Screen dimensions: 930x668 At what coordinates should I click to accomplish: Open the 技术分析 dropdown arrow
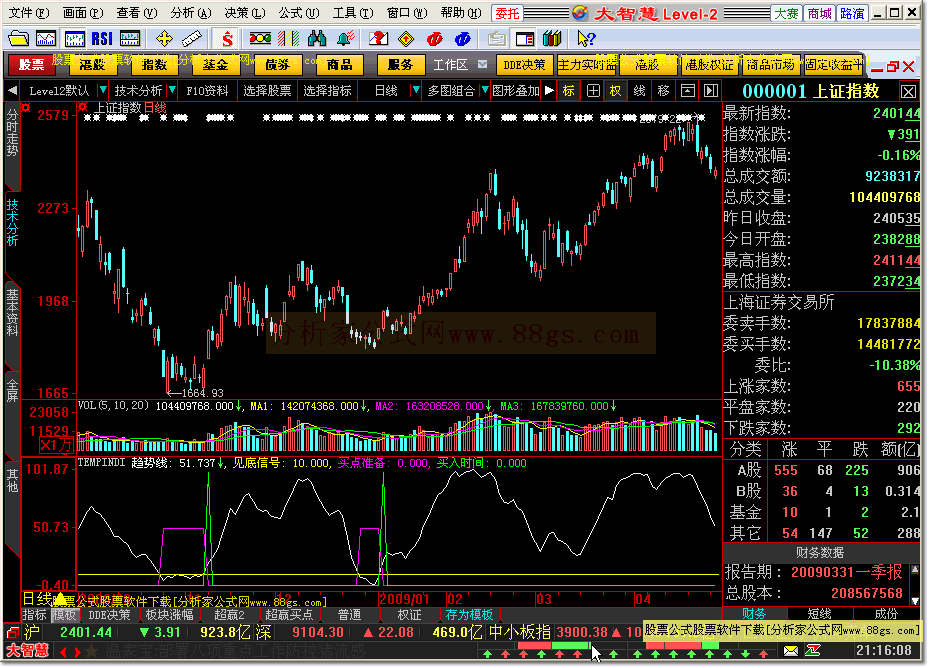coord(172,90)
